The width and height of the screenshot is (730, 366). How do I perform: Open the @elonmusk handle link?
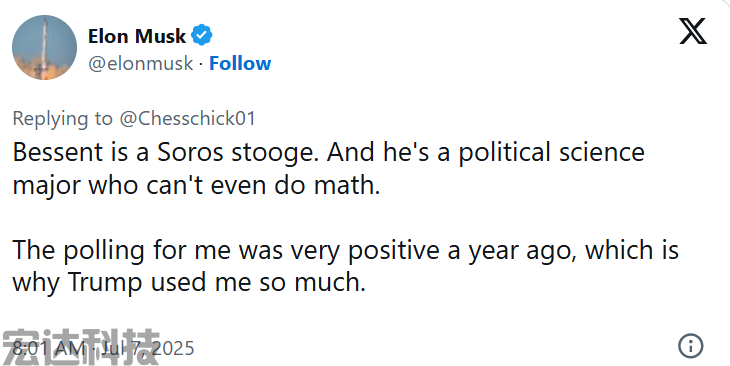tap(141, 63)
